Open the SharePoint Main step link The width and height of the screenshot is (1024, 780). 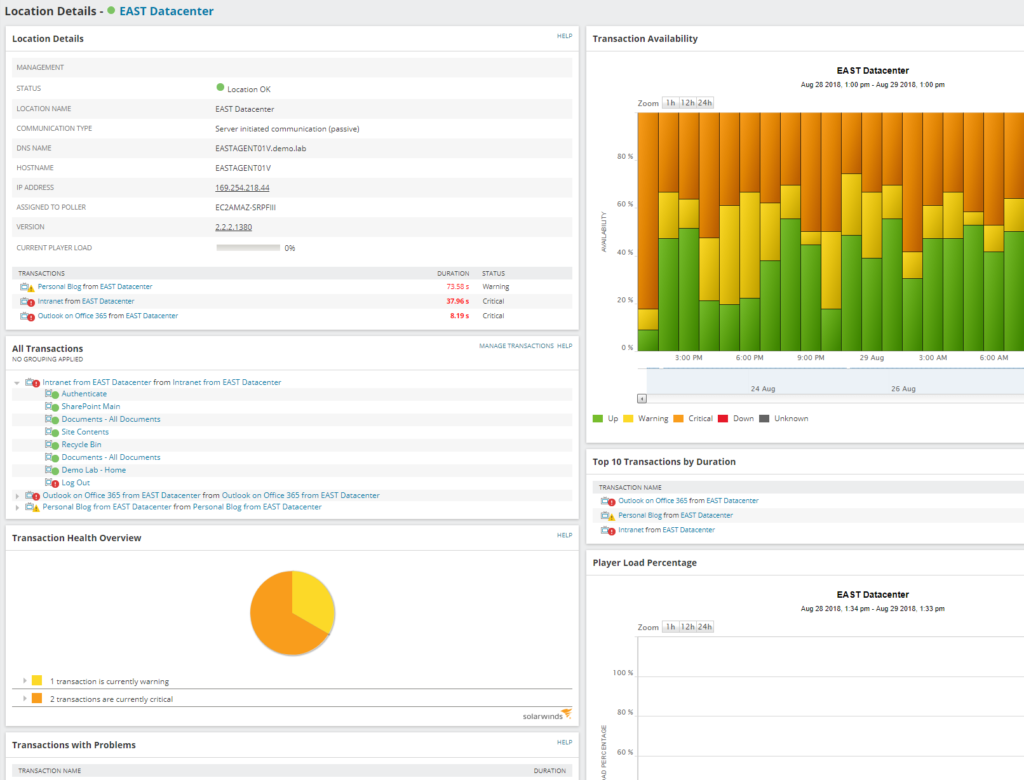(91, 406)
